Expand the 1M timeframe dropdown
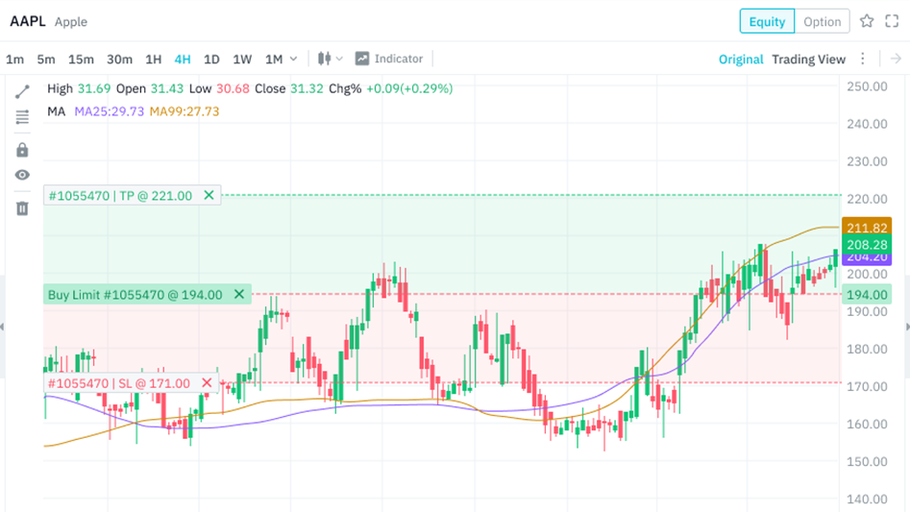The height and width of the screenshot is (512, 910). pyautogui.click(x=280, y=59)
